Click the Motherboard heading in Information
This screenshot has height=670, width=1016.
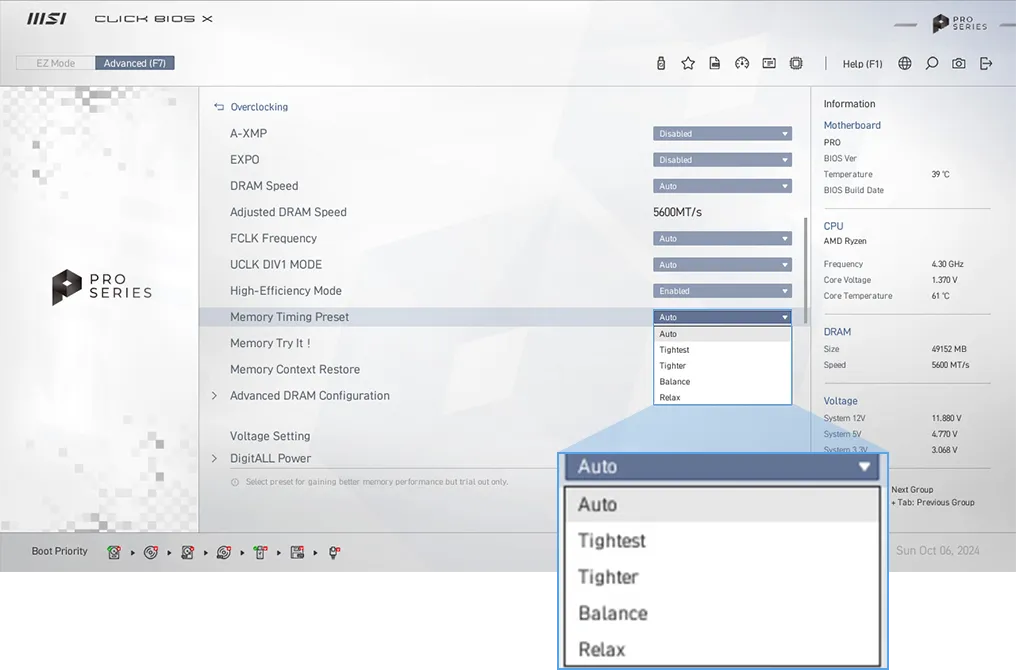click(852, 125)
